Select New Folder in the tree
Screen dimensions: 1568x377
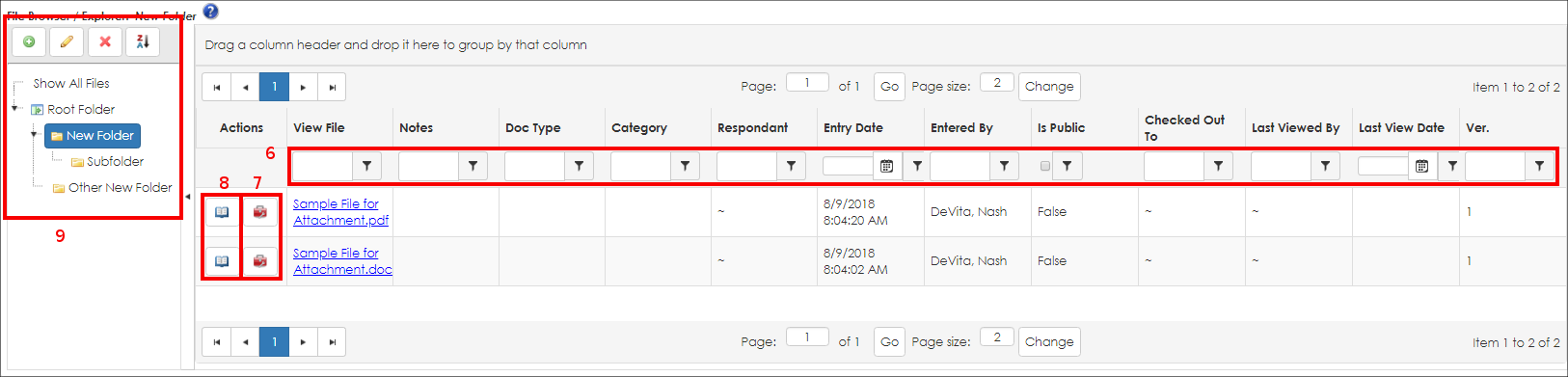click(x=93, y=136)
